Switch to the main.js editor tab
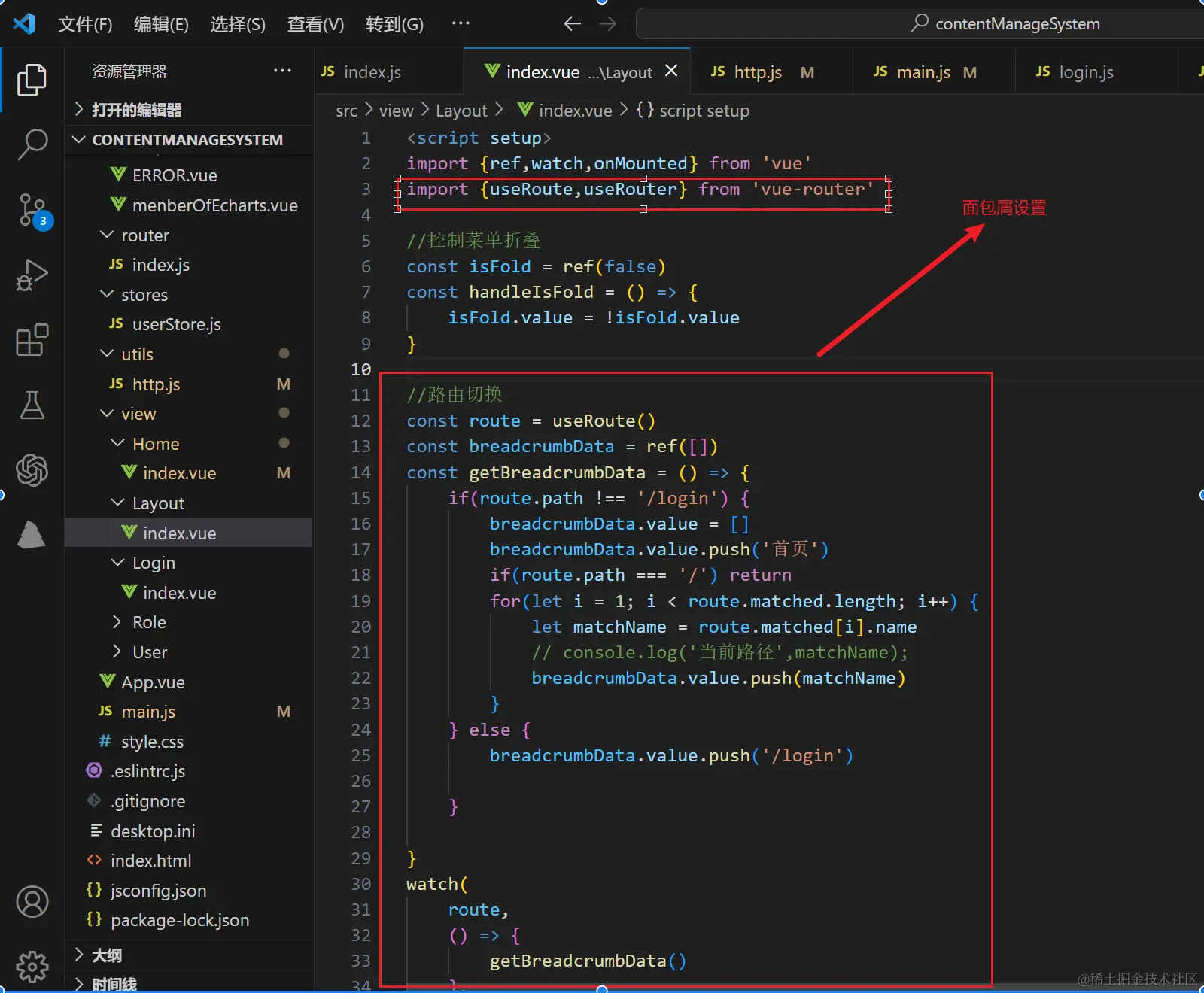This screenshot has height=993, width=1204. click(923, 72)
